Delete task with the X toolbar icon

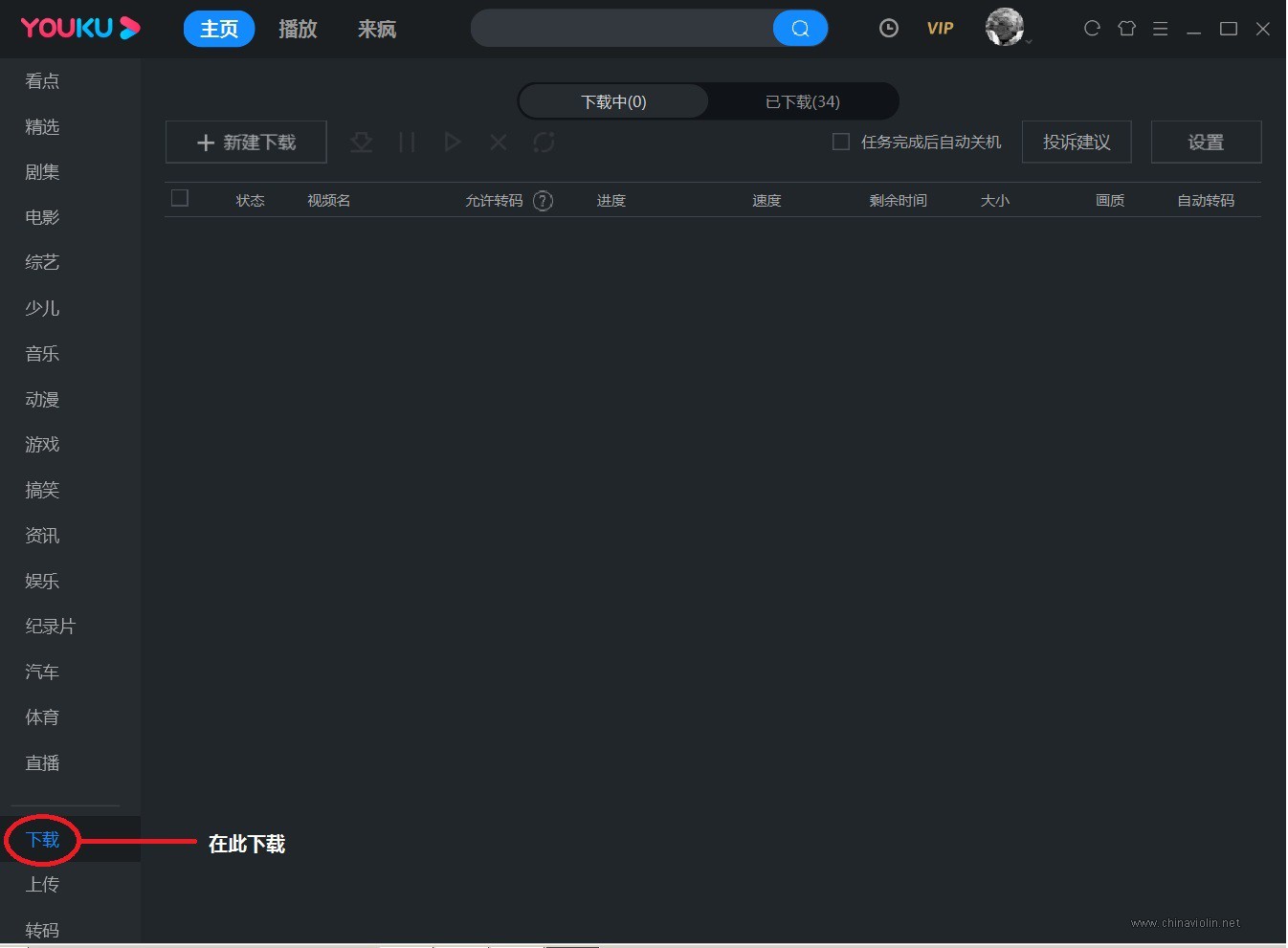[x=499, y=143]
